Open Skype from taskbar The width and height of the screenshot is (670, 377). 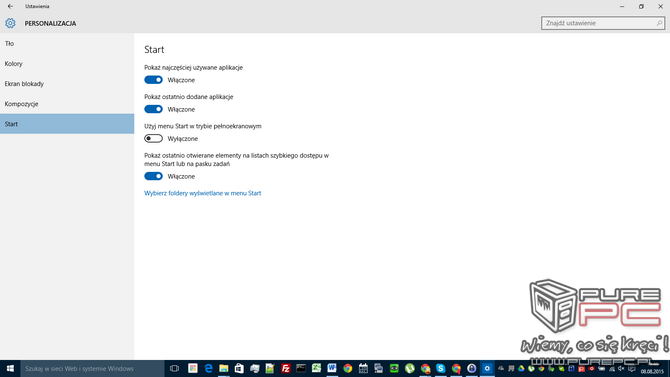(441, 368)
